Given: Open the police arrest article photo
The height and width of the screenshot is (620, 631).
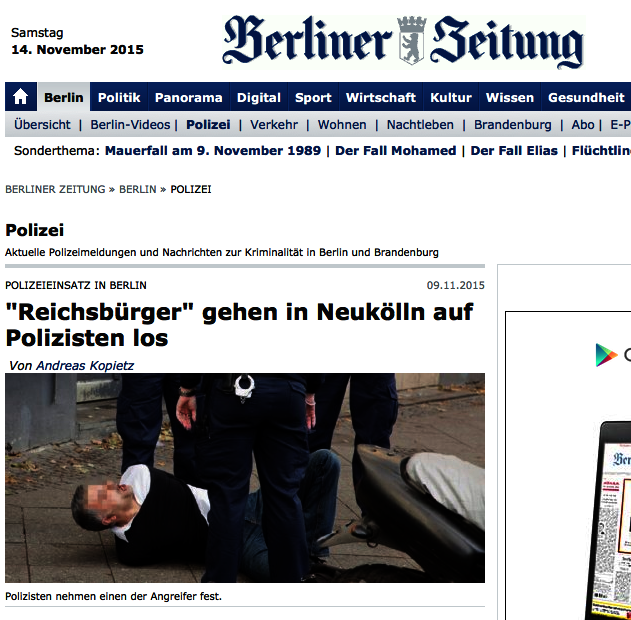Looking at the screenshot, I should pos(245,478).
